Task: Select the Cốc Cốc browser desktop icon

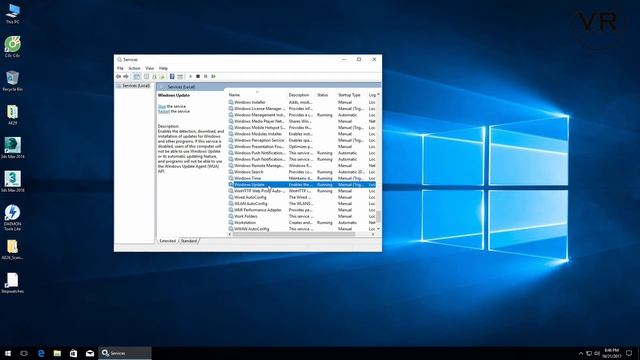Action: tap(12, 47)
